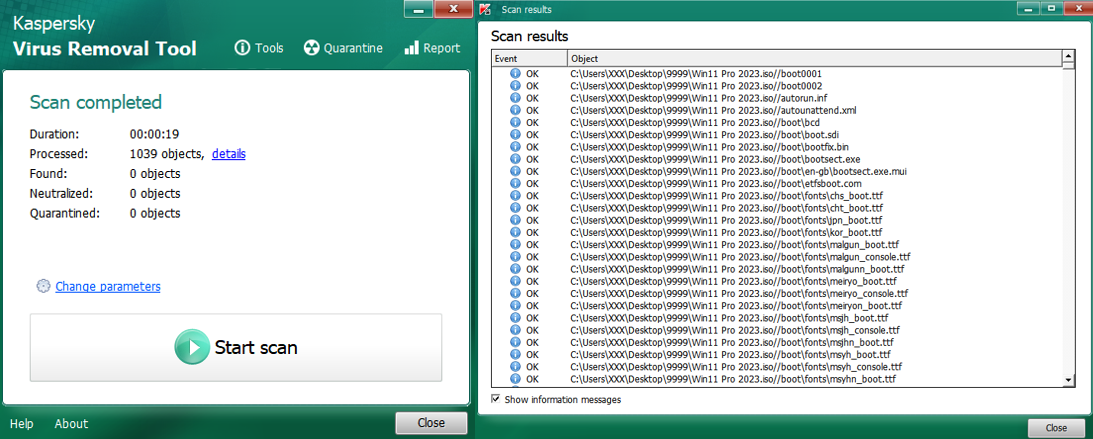Open the Quarantine section
1093x439 pixels.
pyautogui.click(x=343, y=48)
